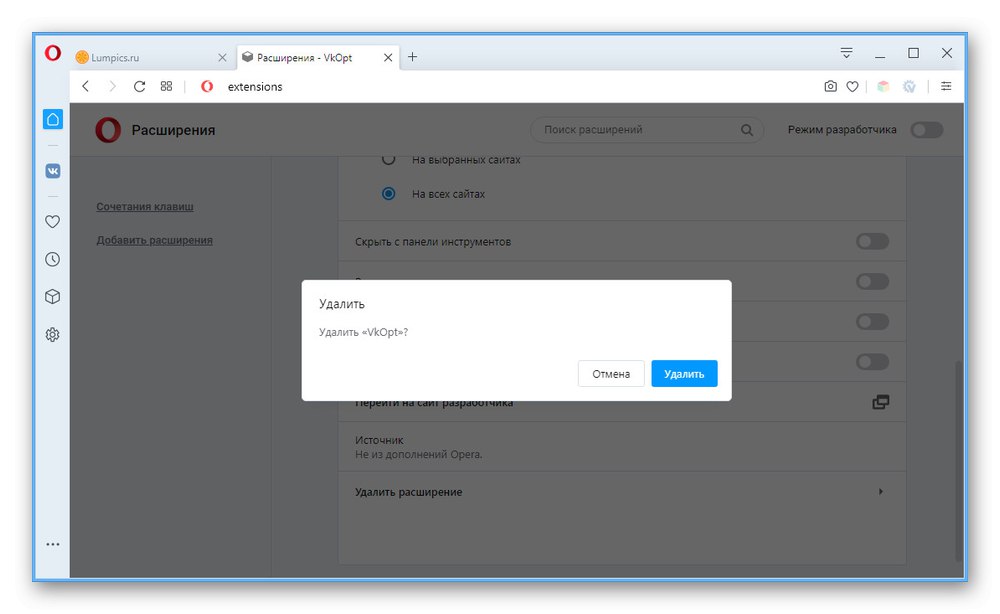Select На выбранных сайтах radio button
This screenshot has height=614, width=1000.
coord(388,159)
